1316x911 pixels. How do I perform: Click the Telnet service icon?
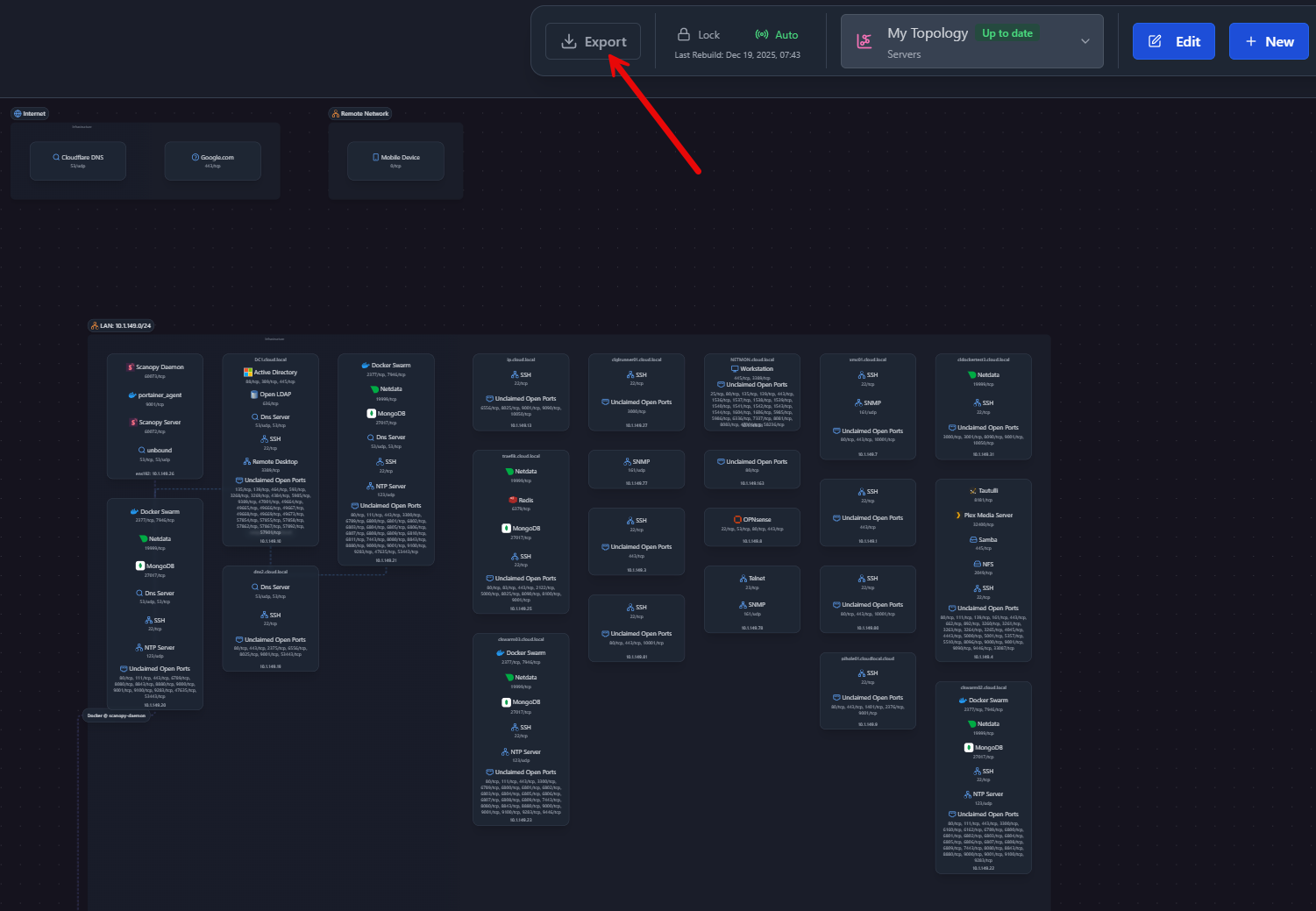pos(743,579)
